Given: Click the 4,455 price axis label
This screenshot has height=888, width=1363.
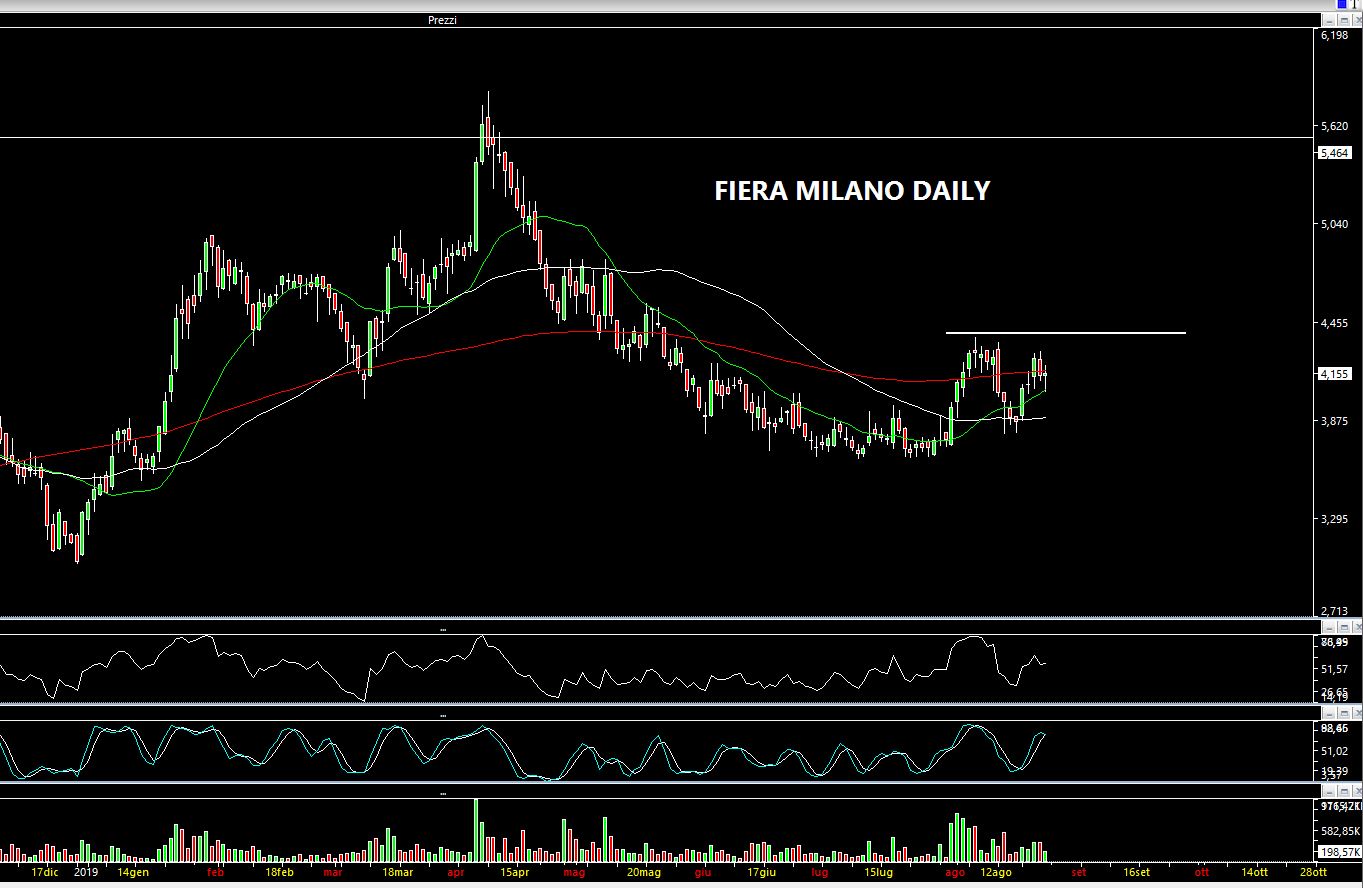Looking at the screenshot, I should point(1335,323).
